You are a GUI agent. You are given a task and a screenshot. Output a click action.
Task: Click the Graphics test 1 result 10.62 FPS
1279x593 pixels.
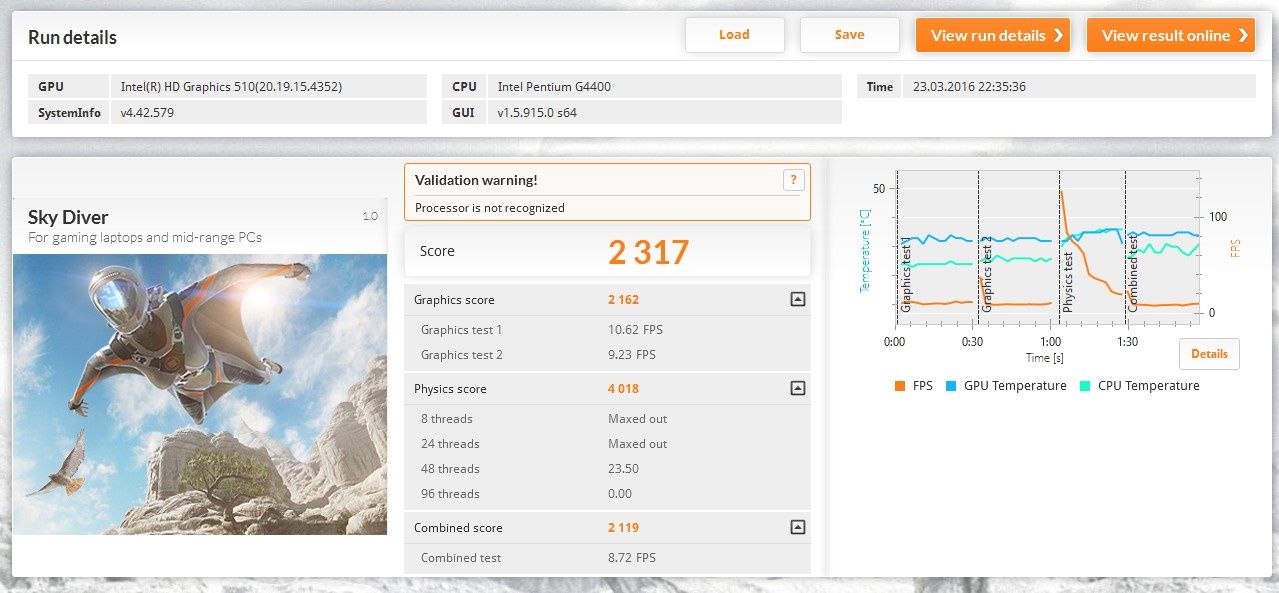coord(635,329)
